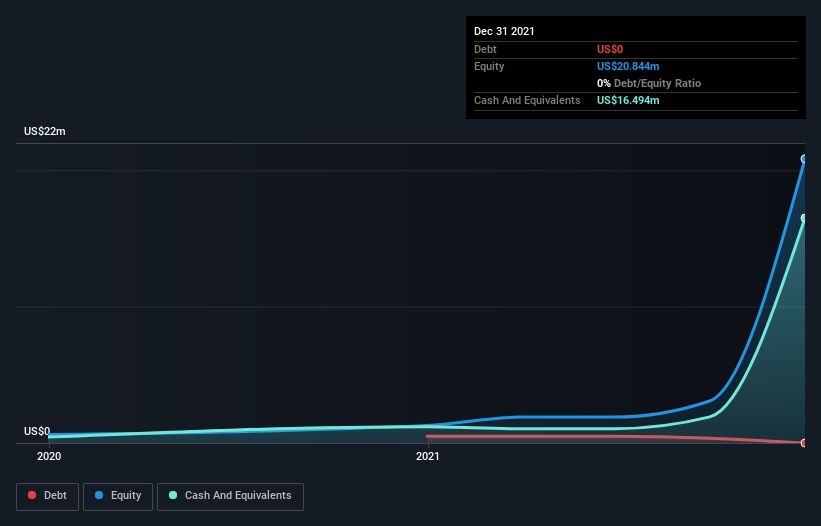Toggle the Equity series legend button

coord(118,496)
